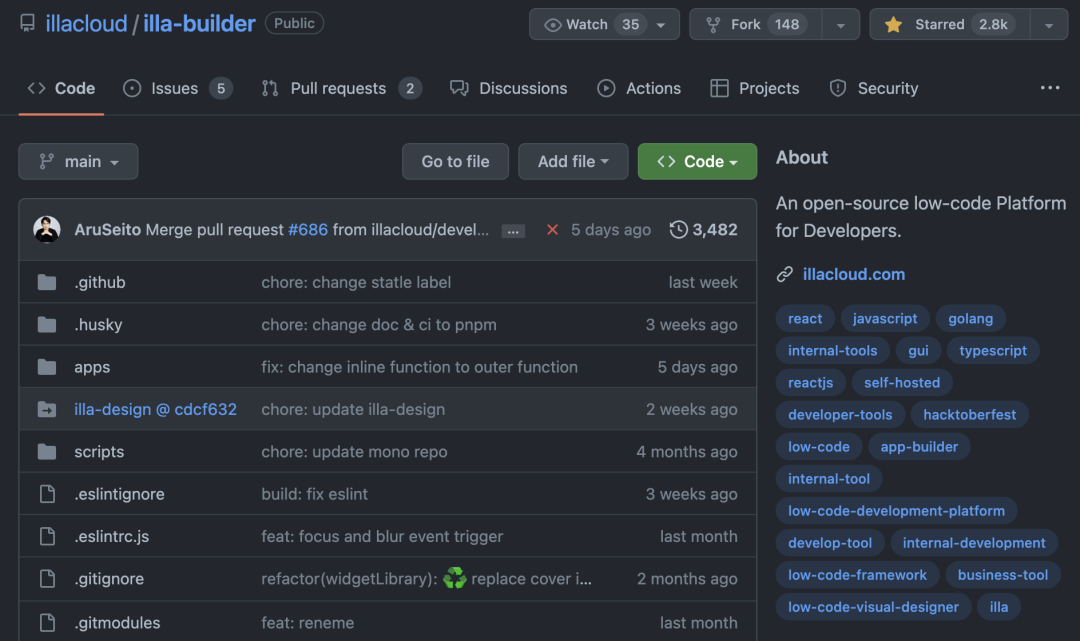Select the low-code-visual-designer topic tag
This screenshot has width=1080, height=641.
873,607
